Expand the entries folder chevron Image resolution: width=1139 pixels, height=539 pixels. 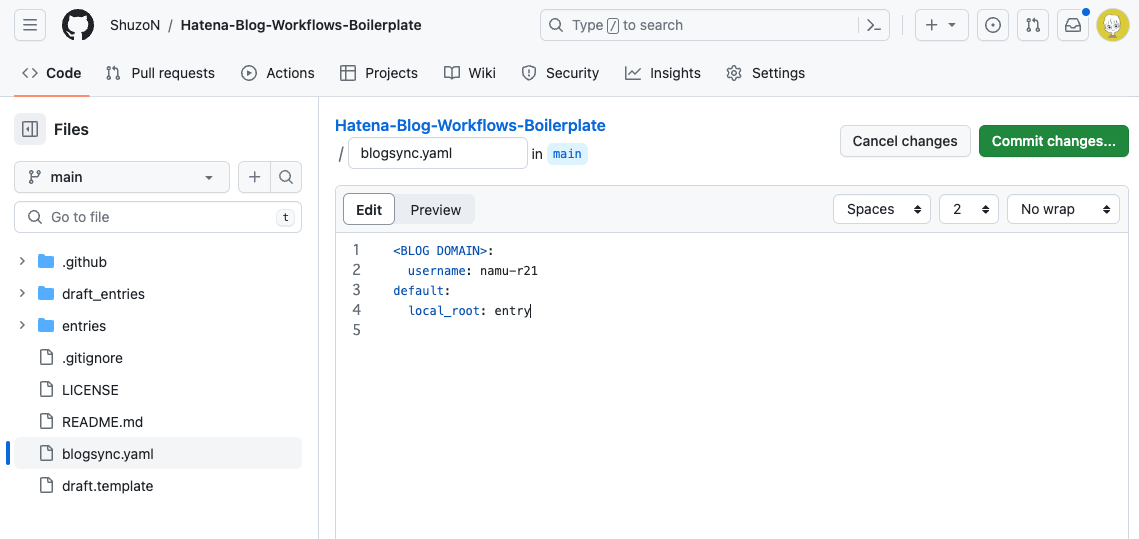coord(23,325)
